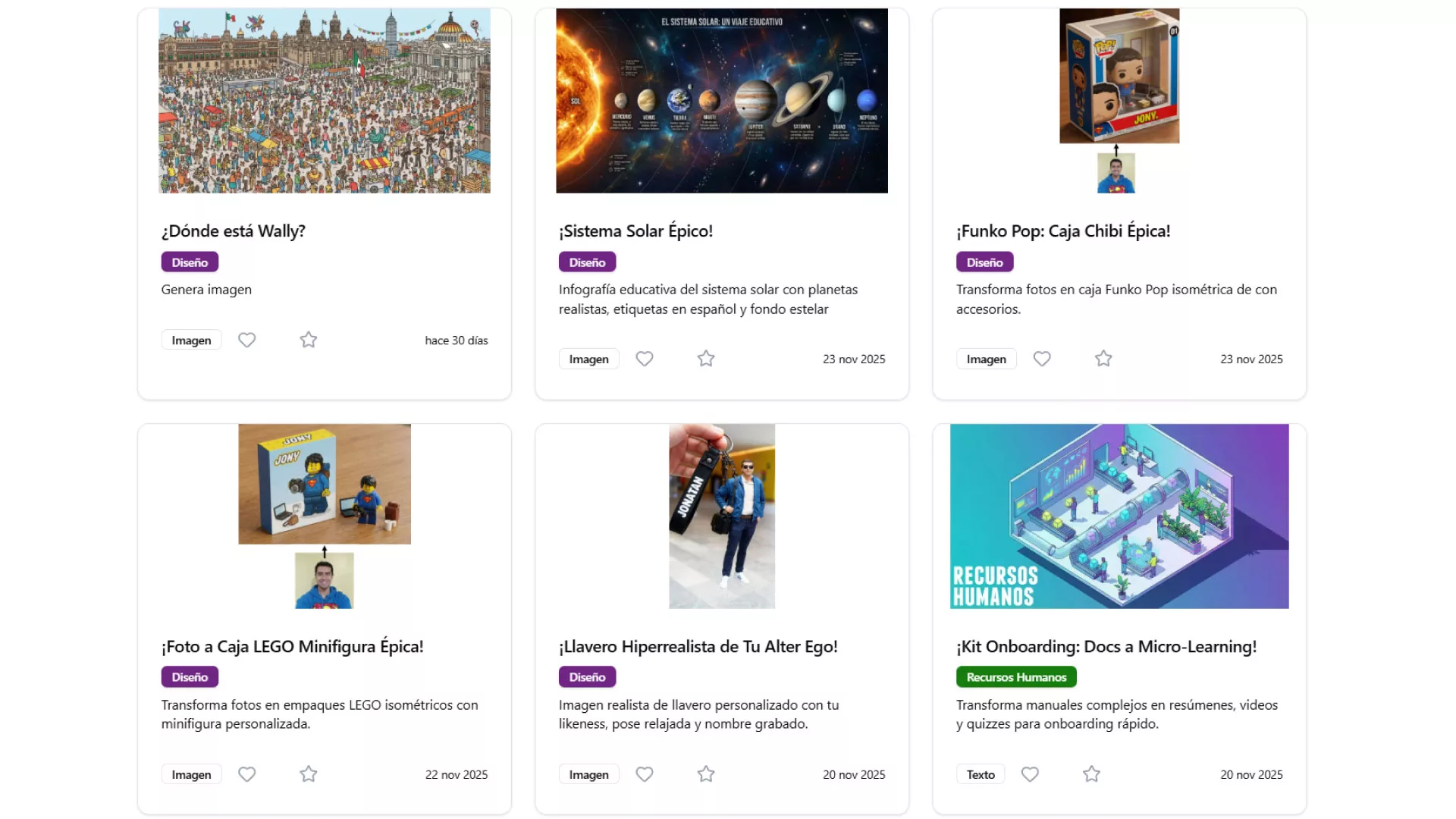Heart the Foto a Caja LEGO card
Image resolution: width=1456 pixels, height=819 pixels.
[246, 774]
